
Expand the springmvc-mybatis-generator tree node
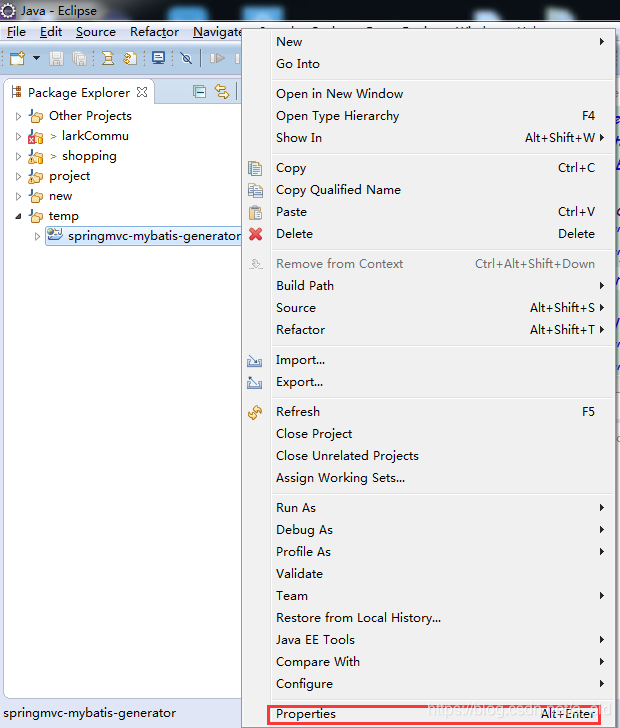(x=37, y=236)
